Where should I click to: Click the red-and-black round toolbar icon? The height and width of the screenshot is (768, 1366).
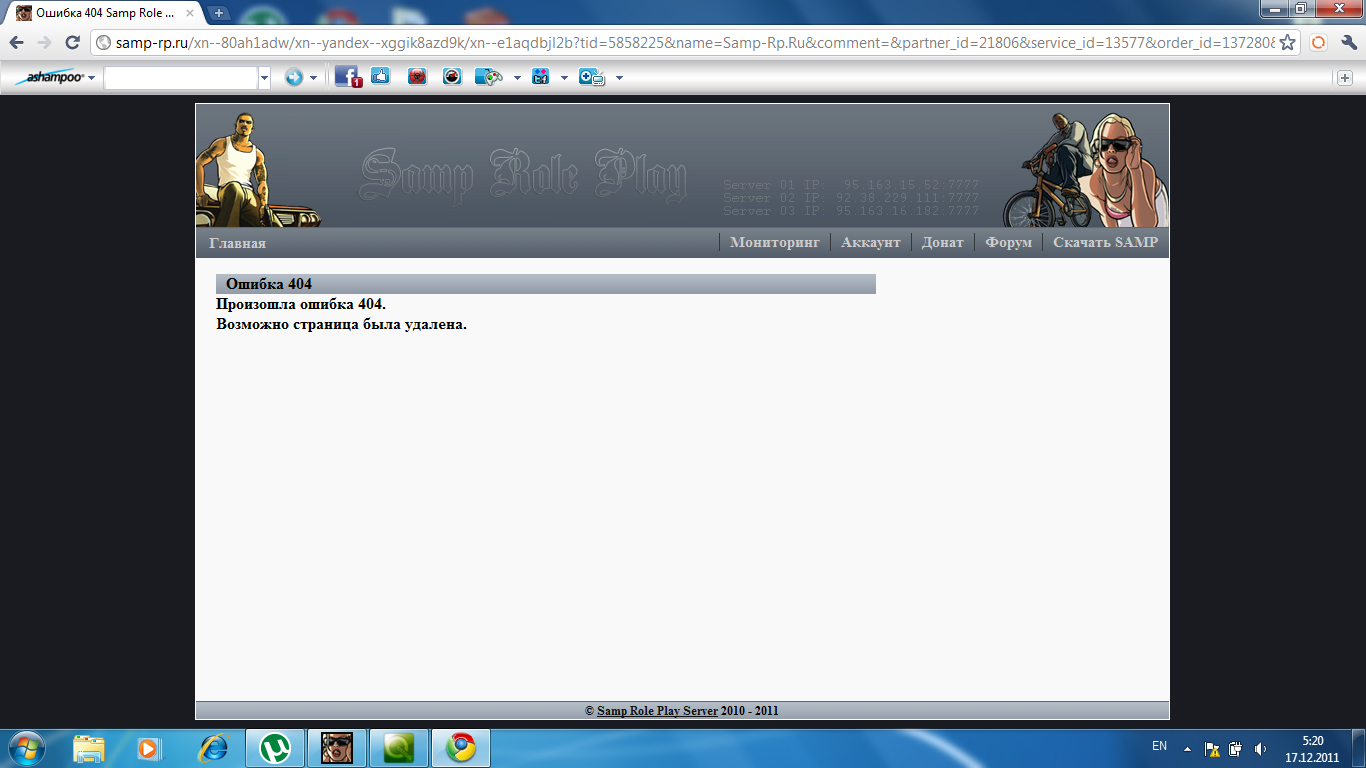click(452, 77)
